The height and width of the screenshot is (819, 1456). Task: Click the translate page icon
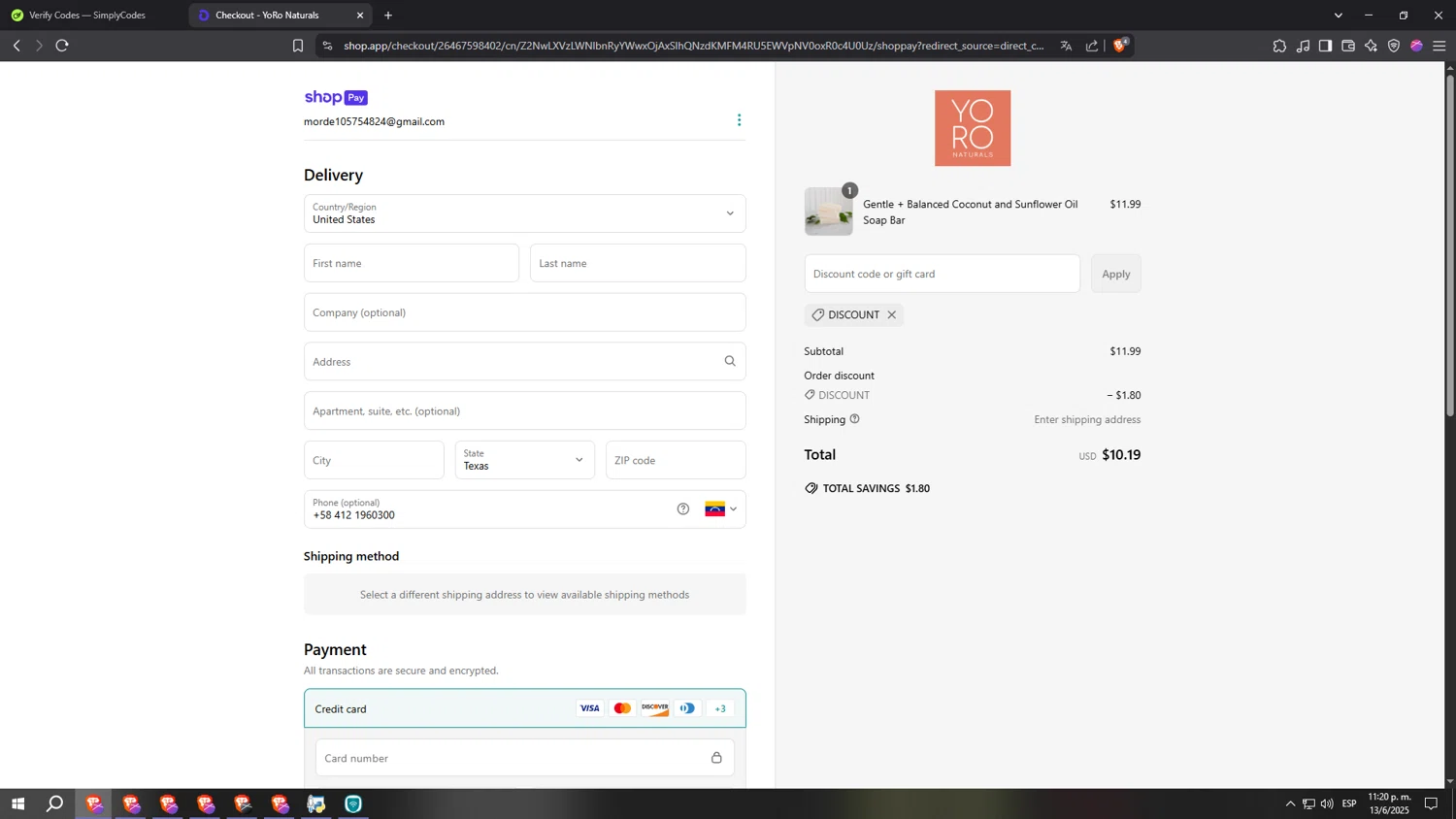click(x=1066, y=46)
